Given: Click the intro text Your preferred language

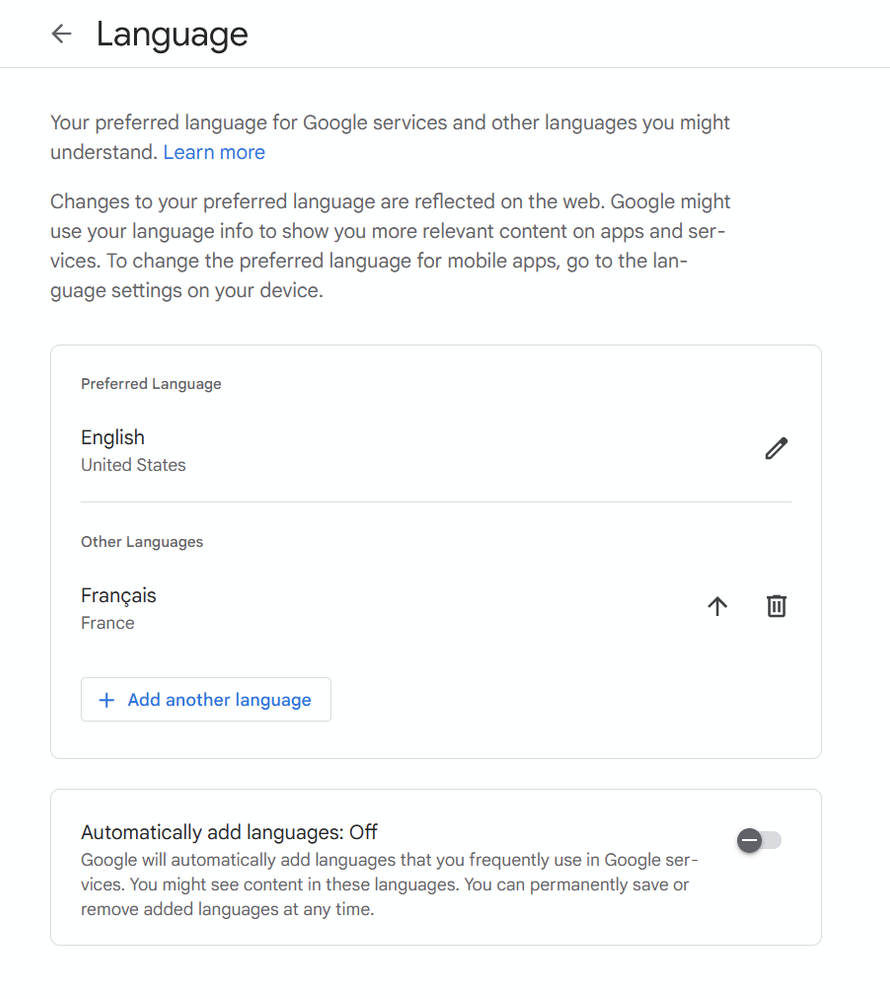Looking at the screenshot, I should pyautogui.click(x=390, y=124).
